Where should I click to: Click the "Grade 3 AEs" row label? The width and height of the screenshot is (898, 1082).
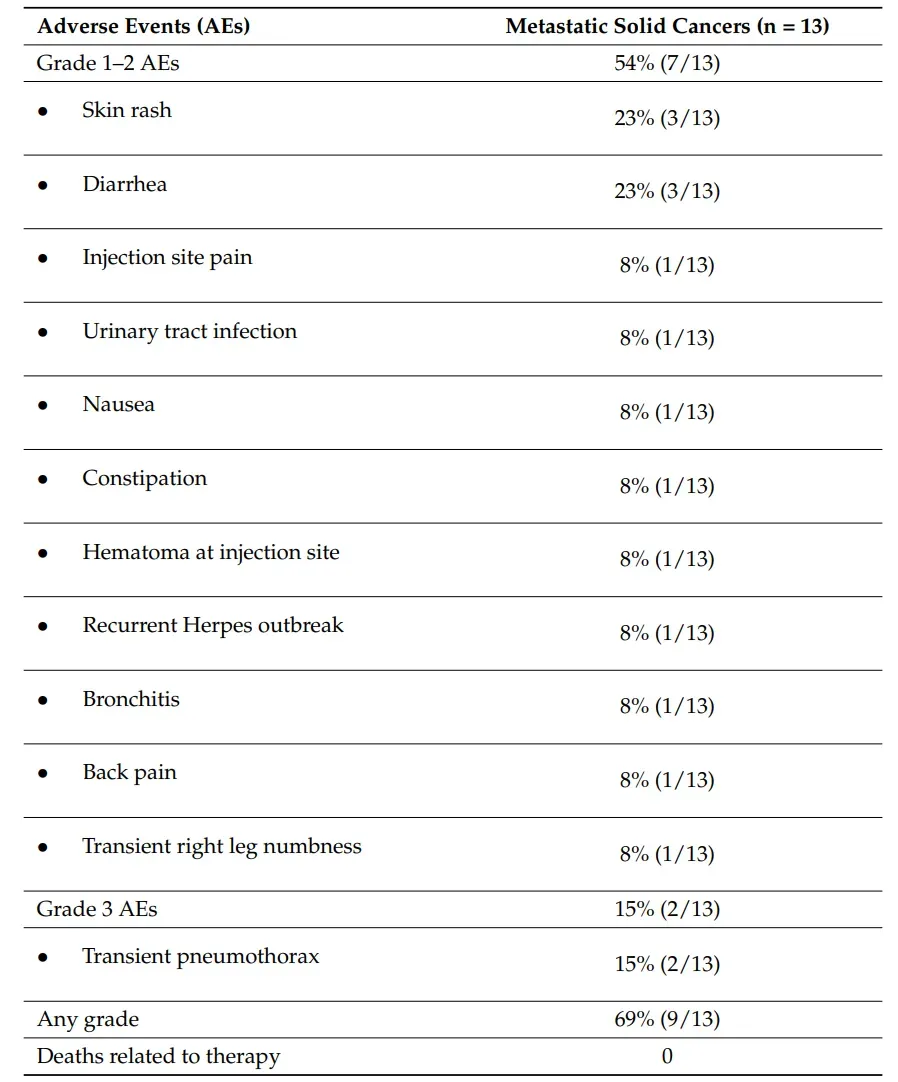pyautogui.click(x=97, y=909)
